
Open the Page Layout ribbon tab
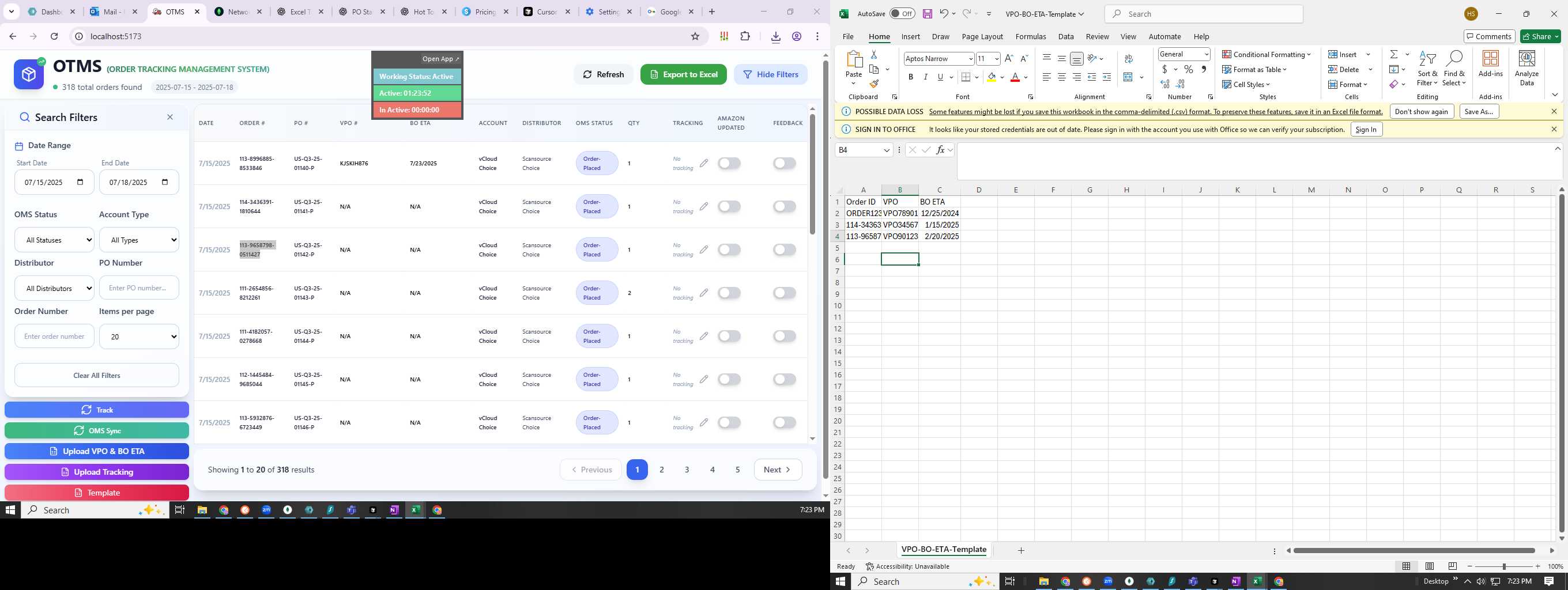(x=982, y=36)
